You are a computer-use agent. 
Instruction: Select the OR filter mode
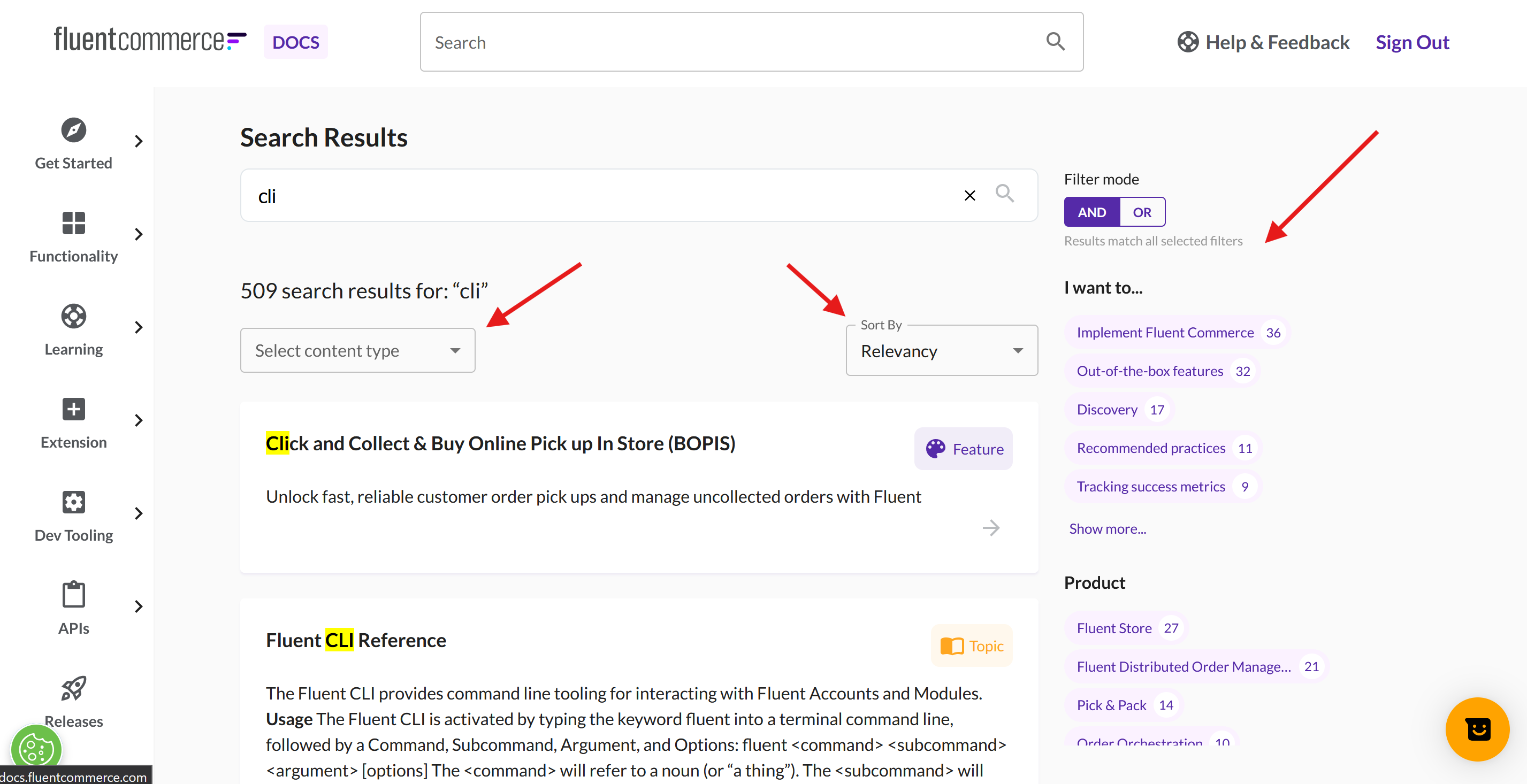click(x=1142, y=212)
